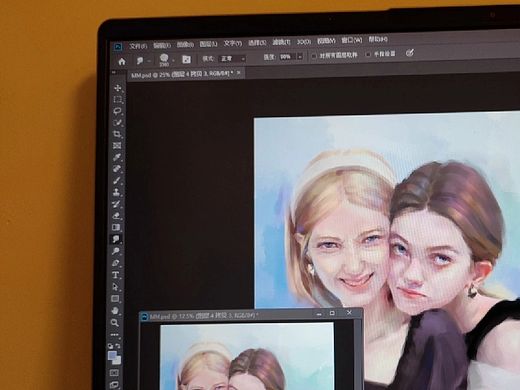Select the Lasso tool
The image size is (520, 390).
coord(117,111)
